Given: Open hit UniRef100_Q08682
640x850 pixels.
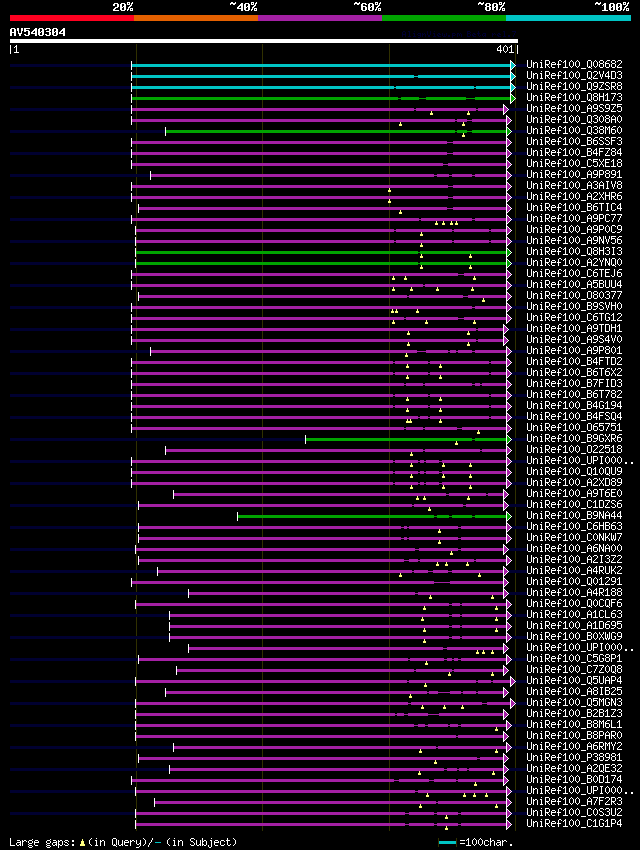Looking at the screenshot, I should click(574, 64).
